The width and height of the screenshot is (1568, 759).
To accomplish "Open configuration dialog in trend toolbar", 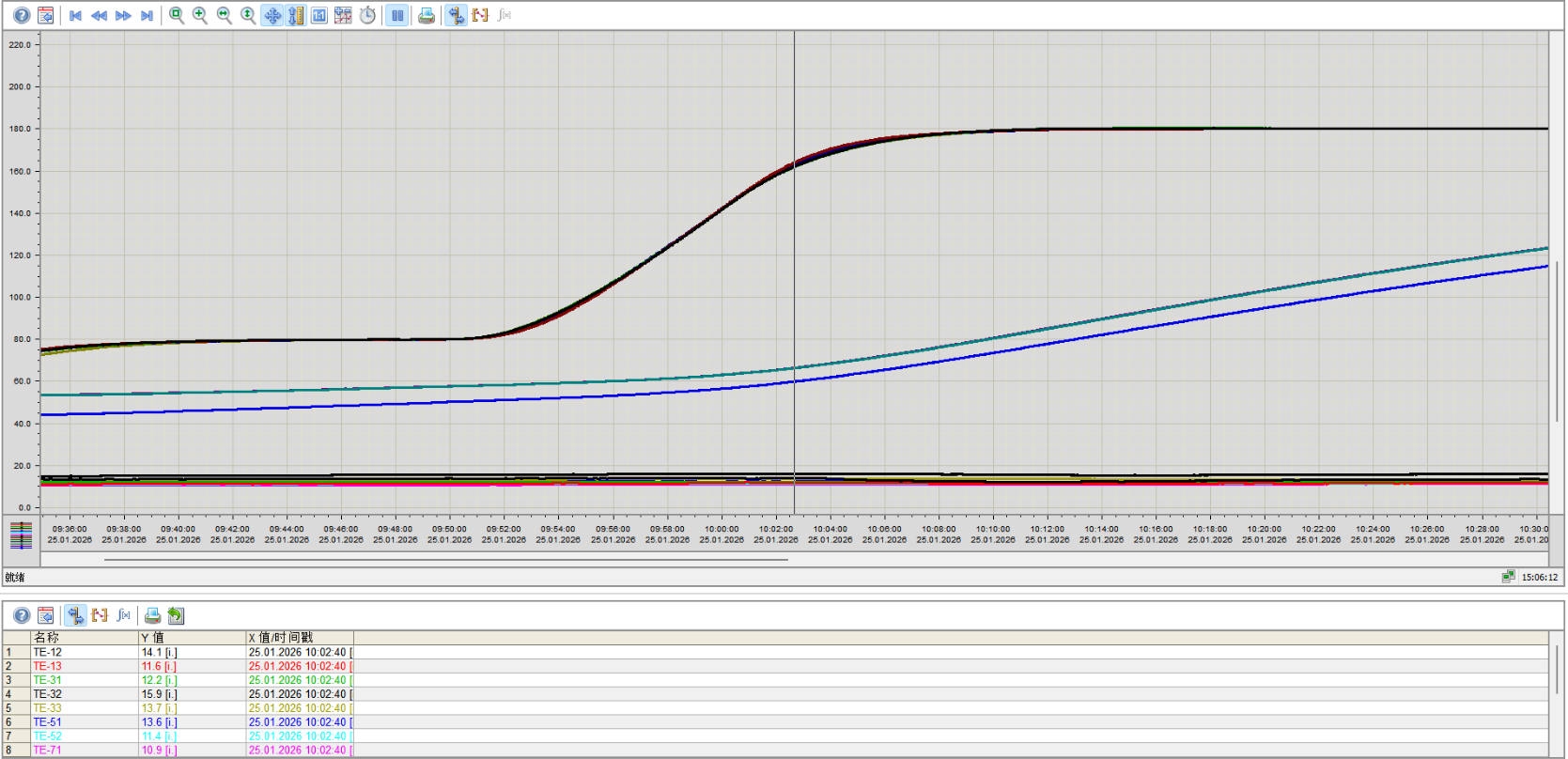I will [45, 15].
